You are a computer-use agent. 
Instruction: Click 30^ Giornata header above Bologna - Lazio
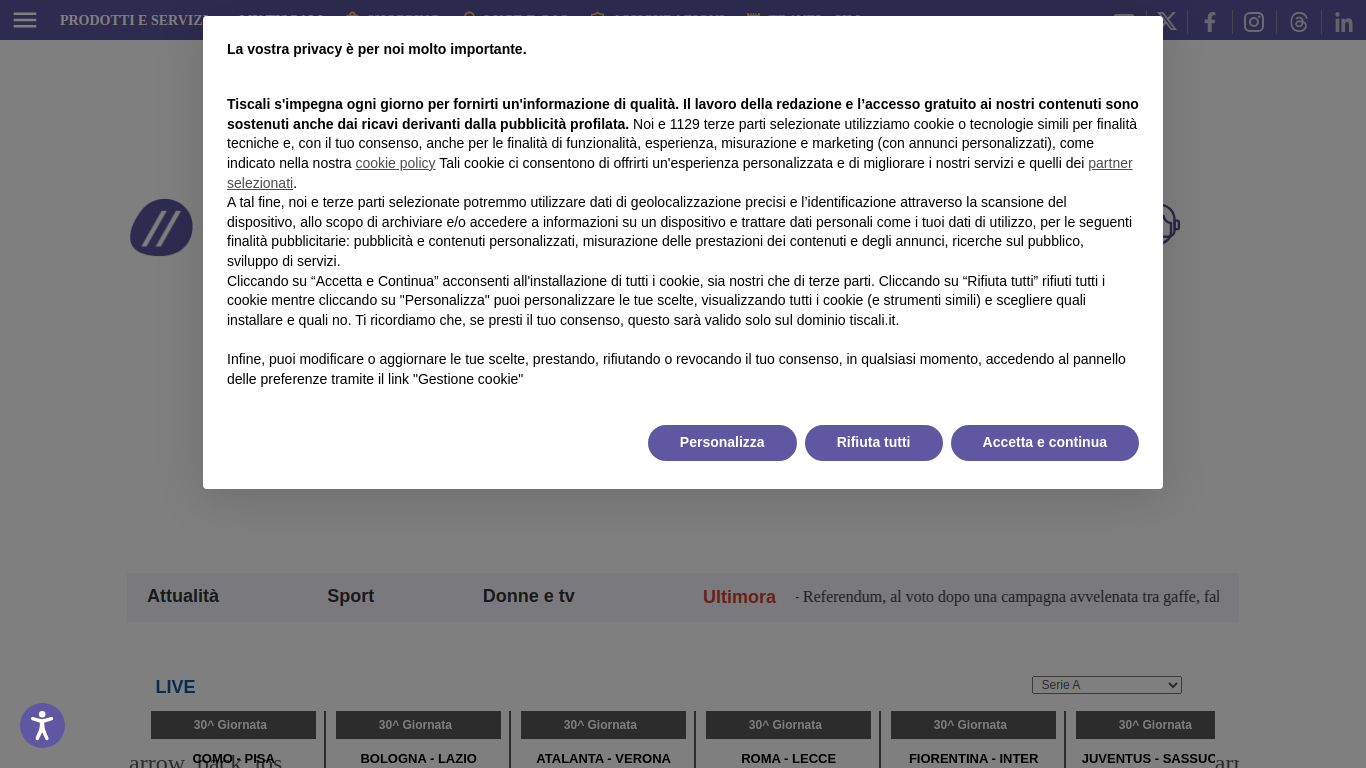[x=418, y=725]
